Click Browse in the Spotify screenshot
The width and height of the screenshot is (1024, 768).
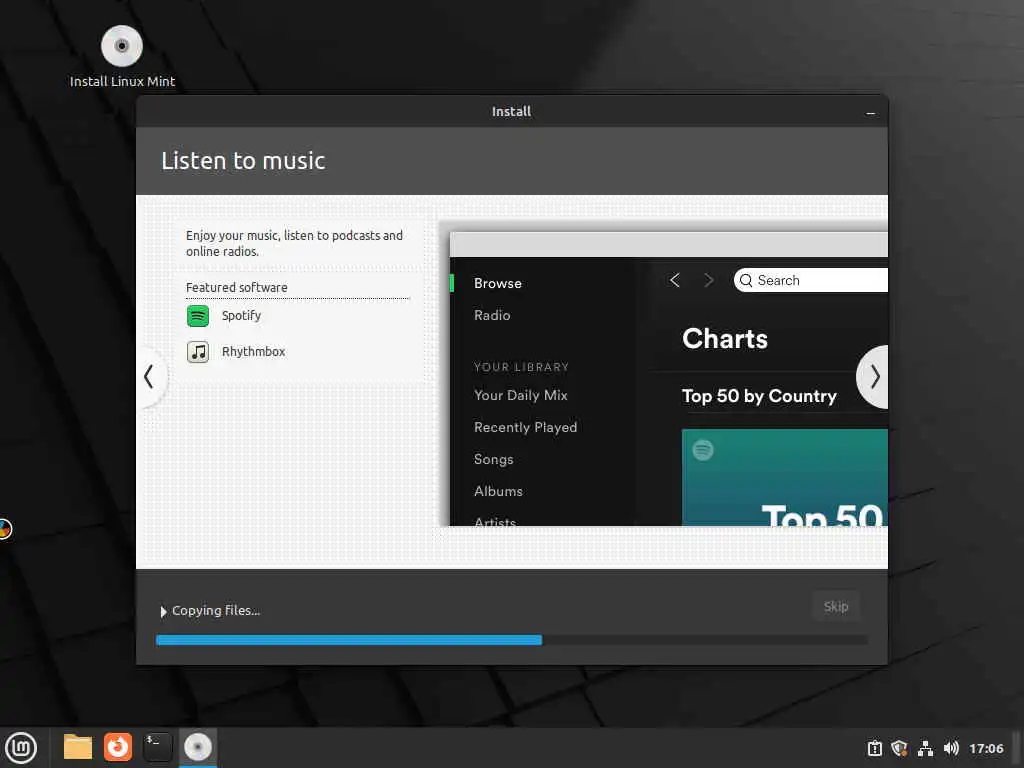[x=498, y=283]
